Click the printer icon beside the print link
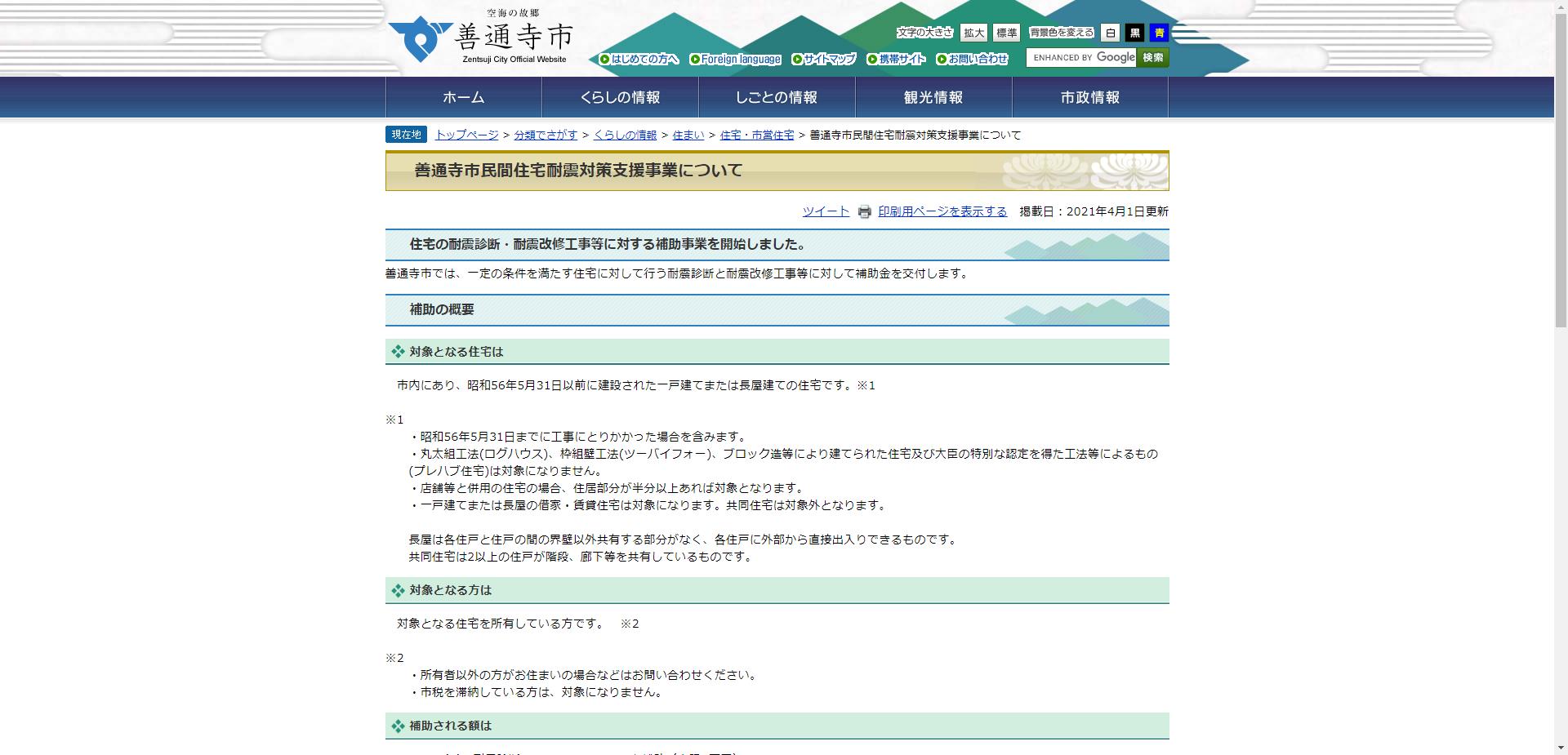This screenshot has width=1568, height=755. click(x=863, y=211)
